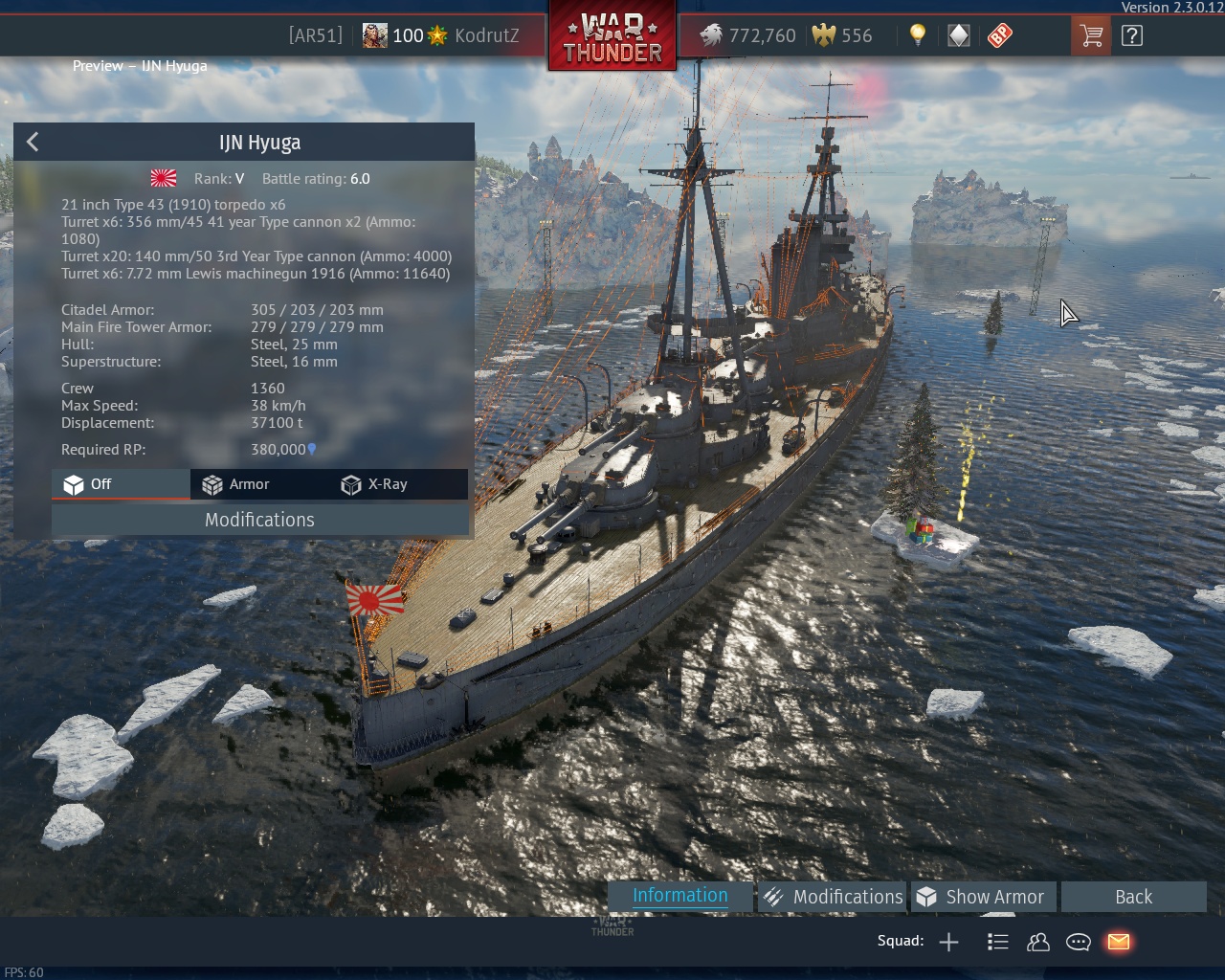Open the shop cart icon
Image resolution: width=1225 pixels, height=980 pixels.
tap(1091, 36)
